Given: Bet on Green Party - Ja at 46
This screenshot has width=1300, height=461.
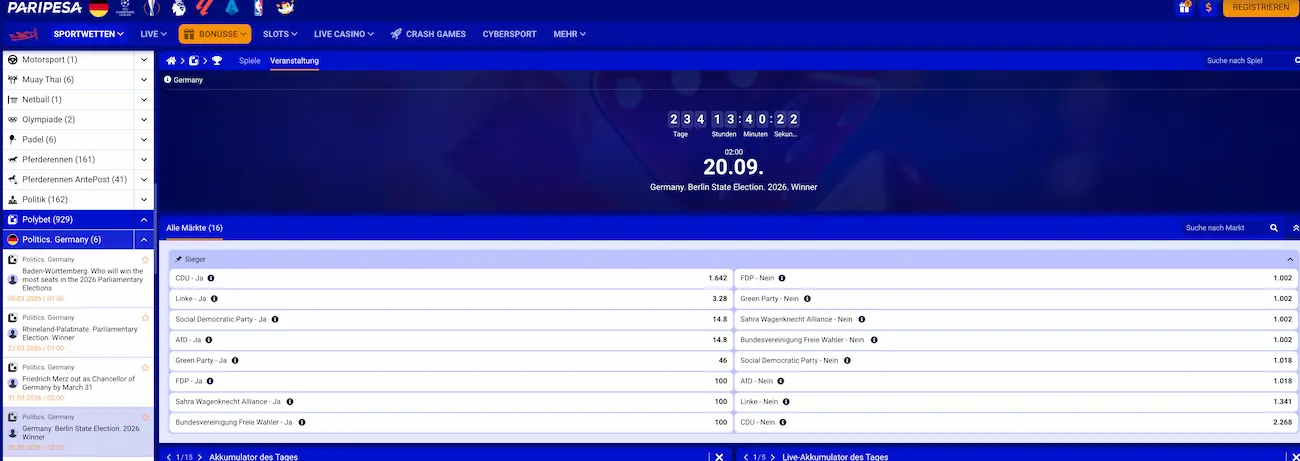Looking at the screenshot, I should click(449, 360).
